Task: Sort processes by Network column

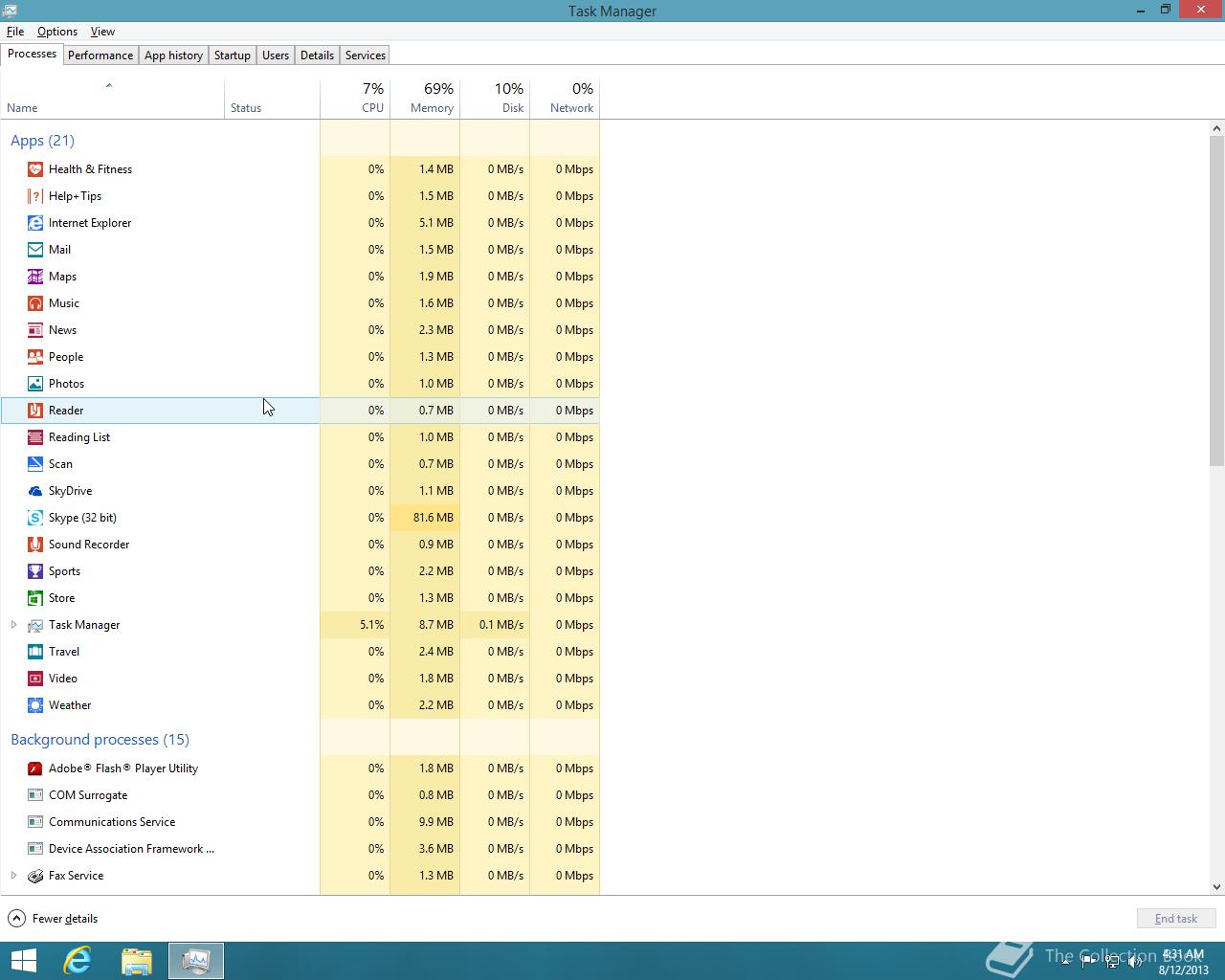Action: point(565,99)
